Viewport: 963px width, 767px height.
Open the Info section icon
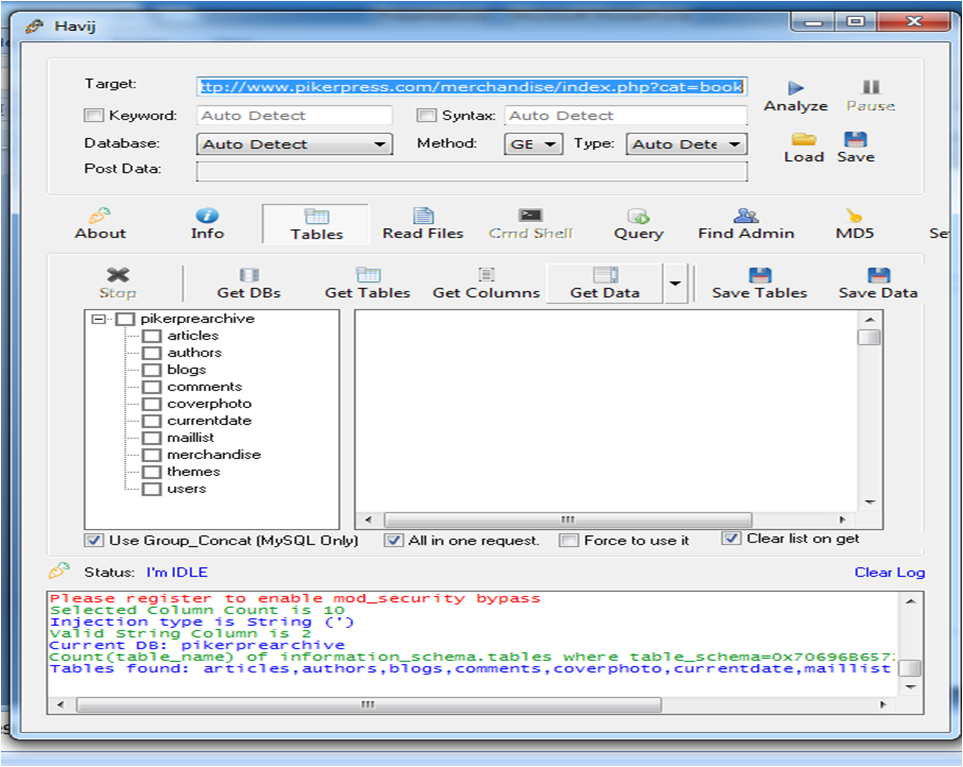coord(207,216)
